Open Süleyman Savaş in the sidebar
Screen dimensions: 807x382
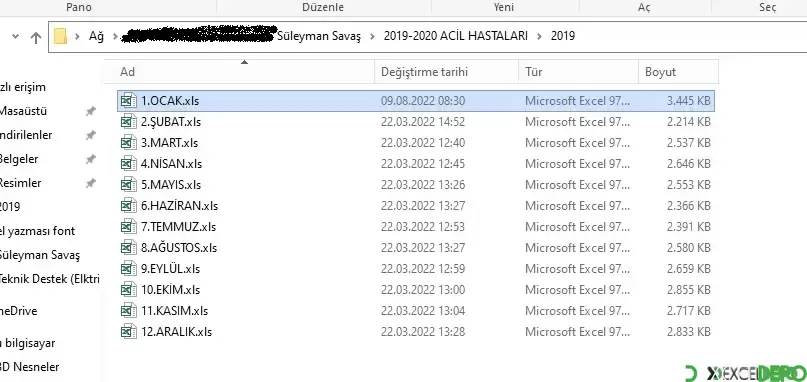click(x=40, y=255)
